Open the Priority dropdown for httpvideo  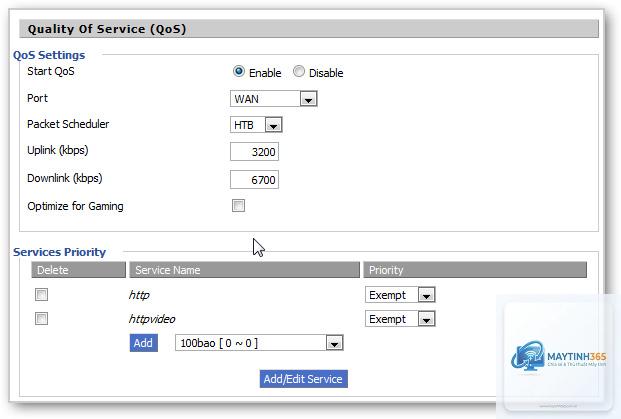tap(400, 319)
